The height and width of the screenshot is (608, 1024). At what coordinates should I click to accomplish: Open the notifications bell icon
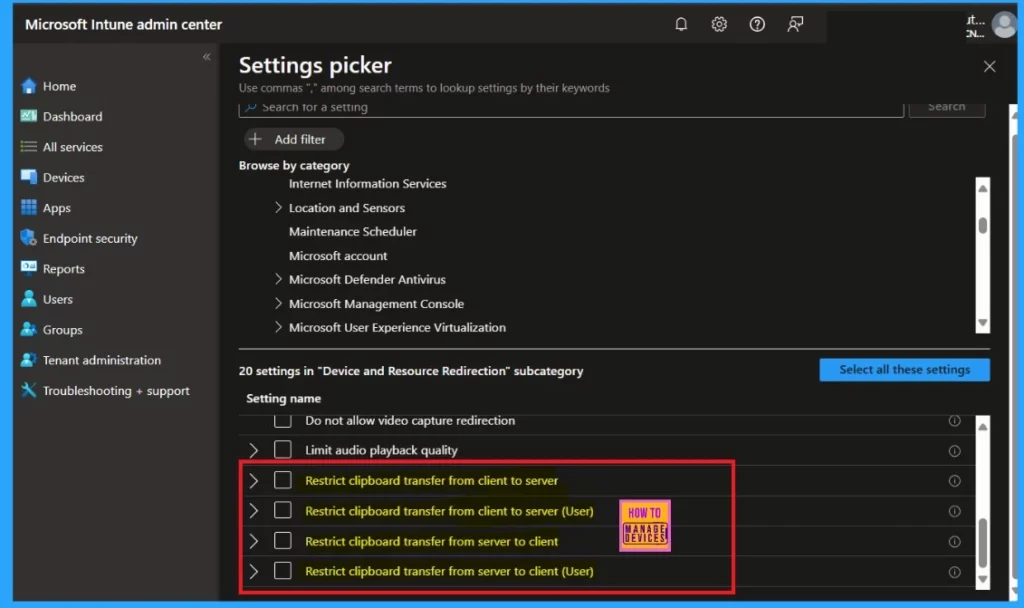(680, 24)
